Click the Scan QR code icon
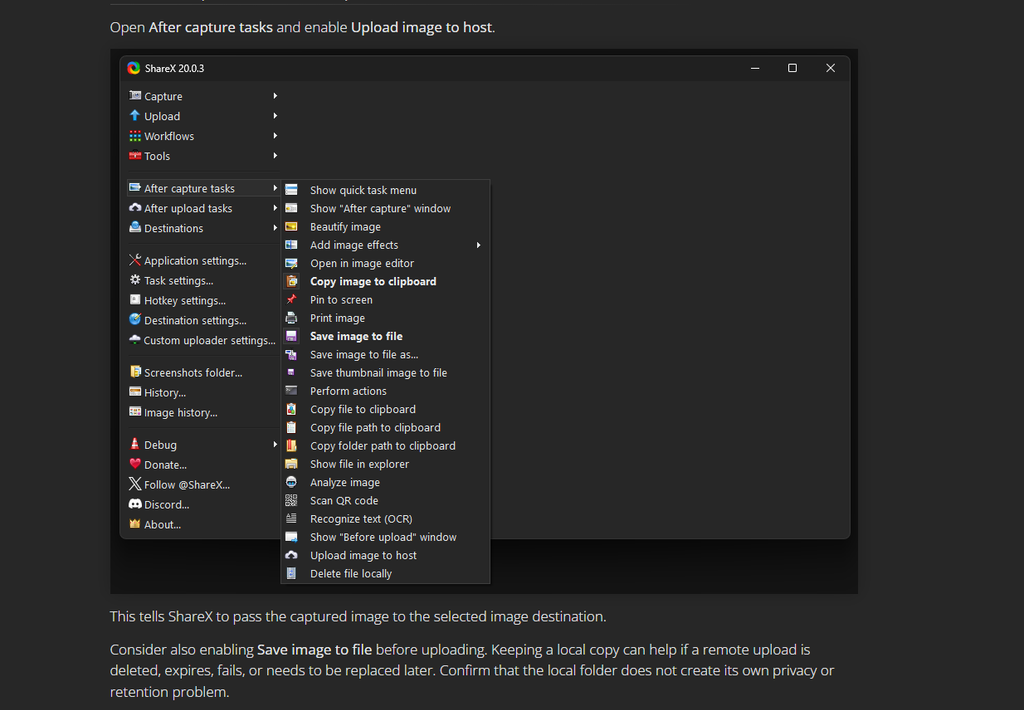1024x710 pixels. (291, 500)
